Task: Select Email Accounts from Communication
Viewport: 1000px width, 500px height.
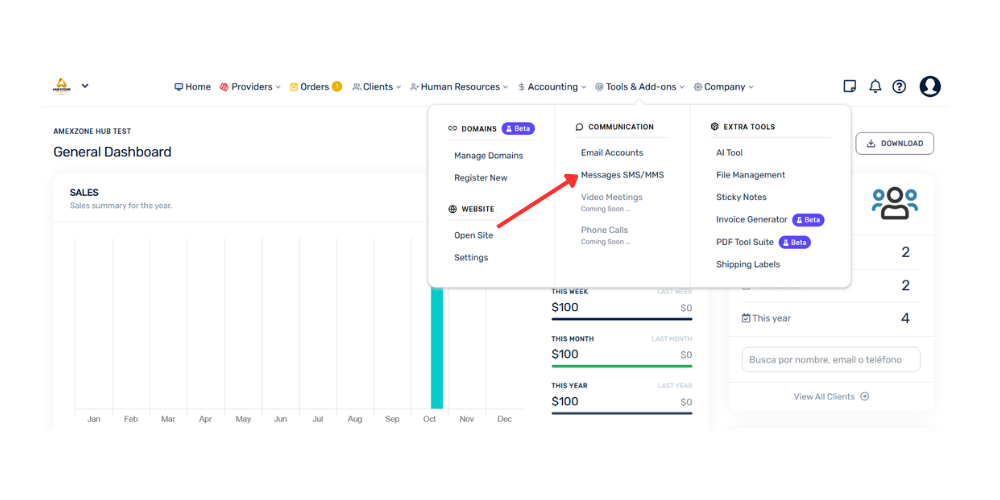Action: tap(612, 152)
